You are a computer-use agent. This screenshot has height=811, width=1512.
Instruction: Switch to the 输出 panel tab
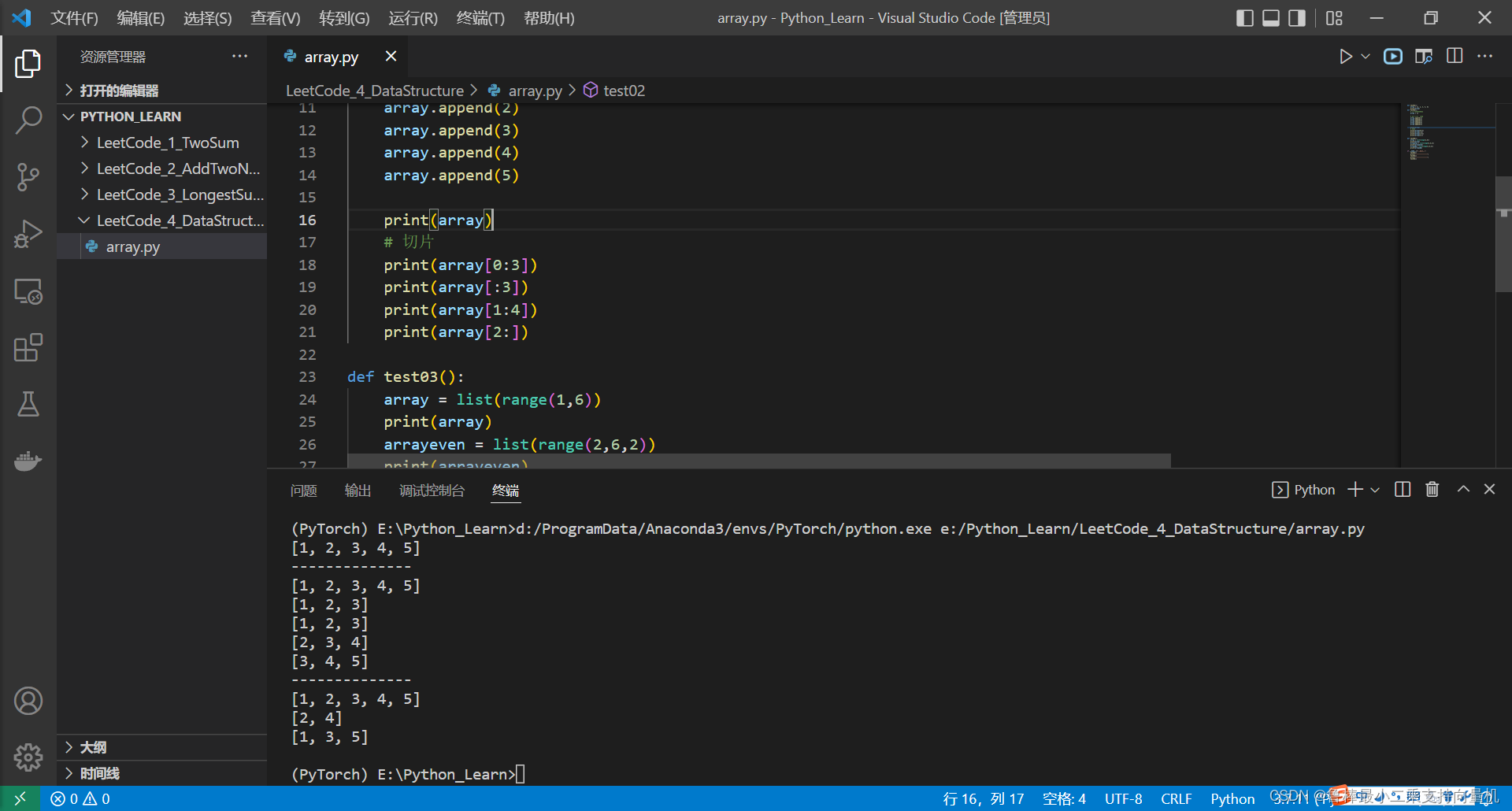(x=358, y=491)
